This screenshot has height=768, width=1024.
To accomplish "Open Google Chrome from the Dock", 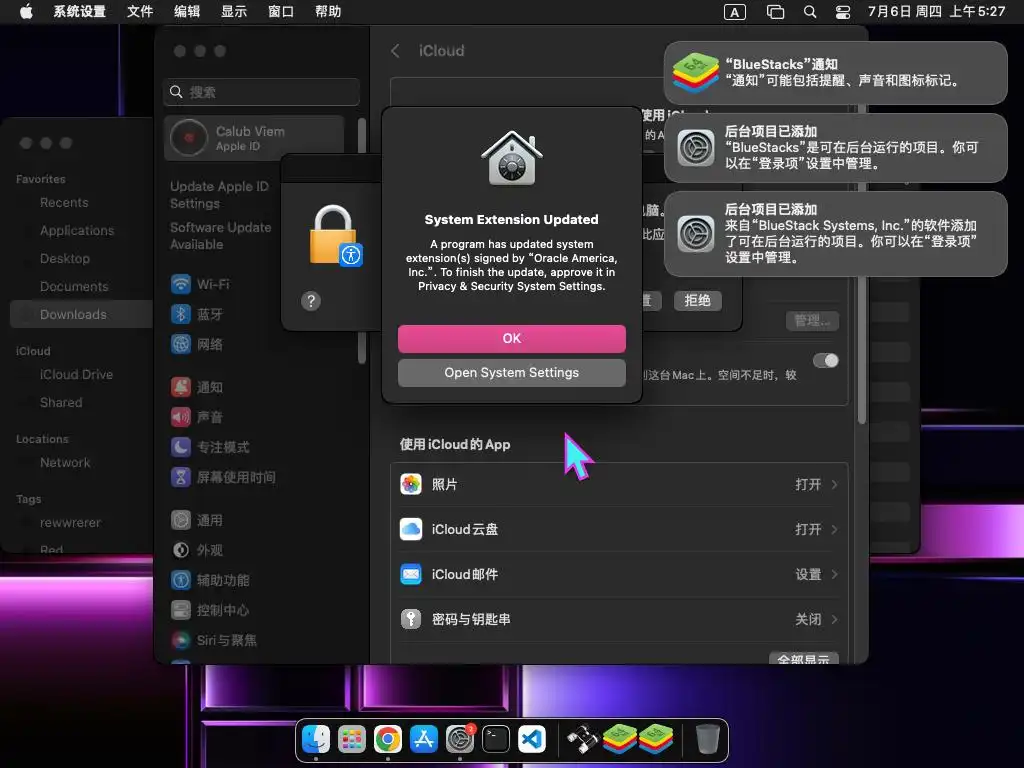I will [388, 739].
